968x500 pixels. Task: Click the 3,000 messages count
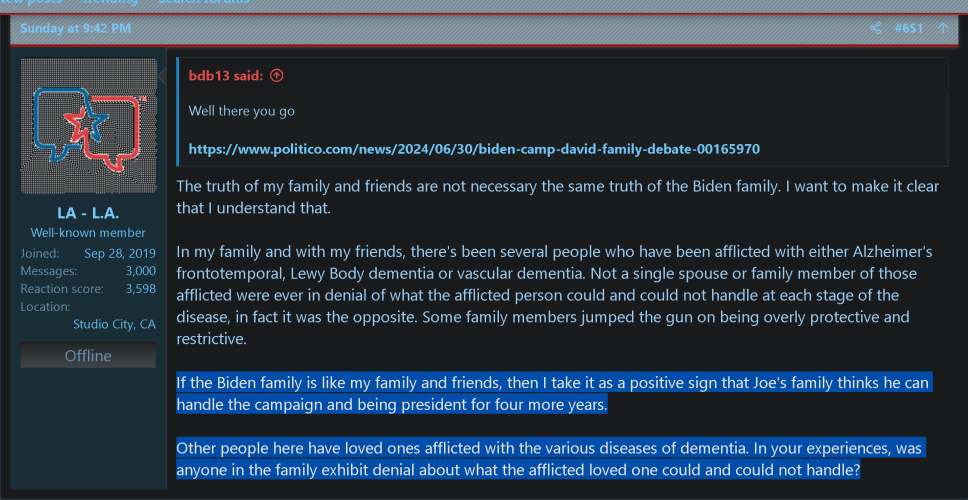140,271
